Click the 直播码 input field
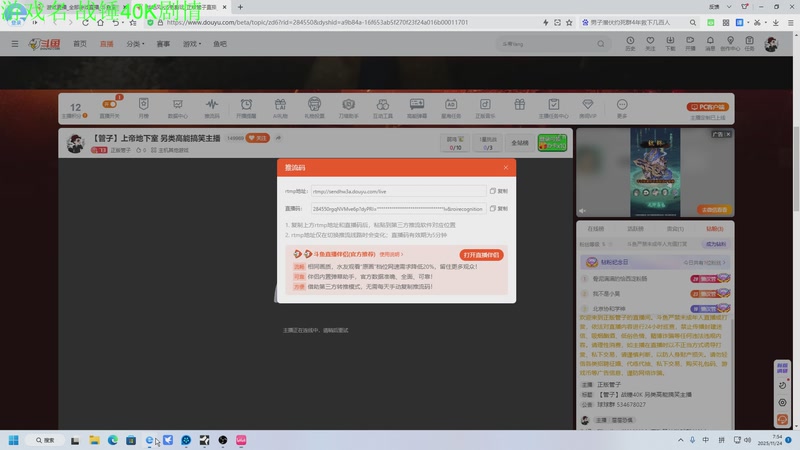800x450 pixels. (x=398, y=209)
